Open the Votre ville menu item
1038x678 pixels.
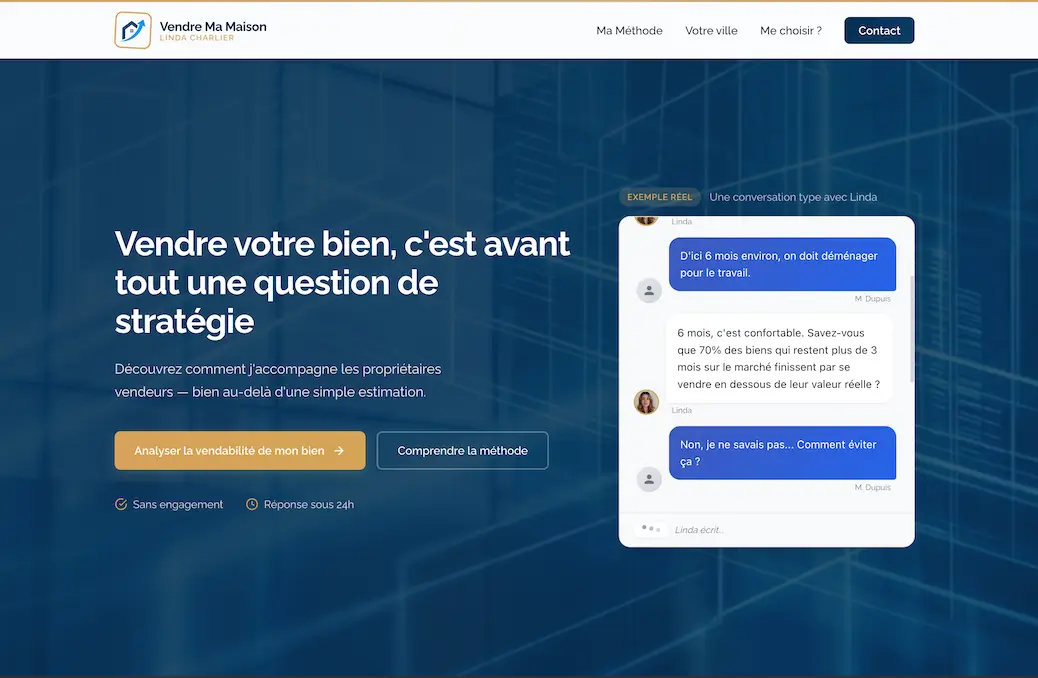pos(711,30)
